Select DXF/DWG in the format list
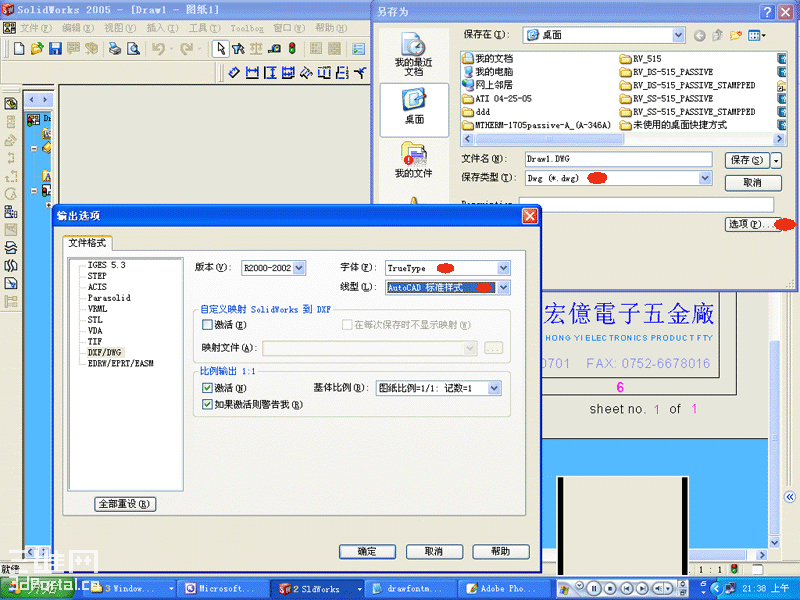This screenshot has height=600, width=800. coord(104,351)
